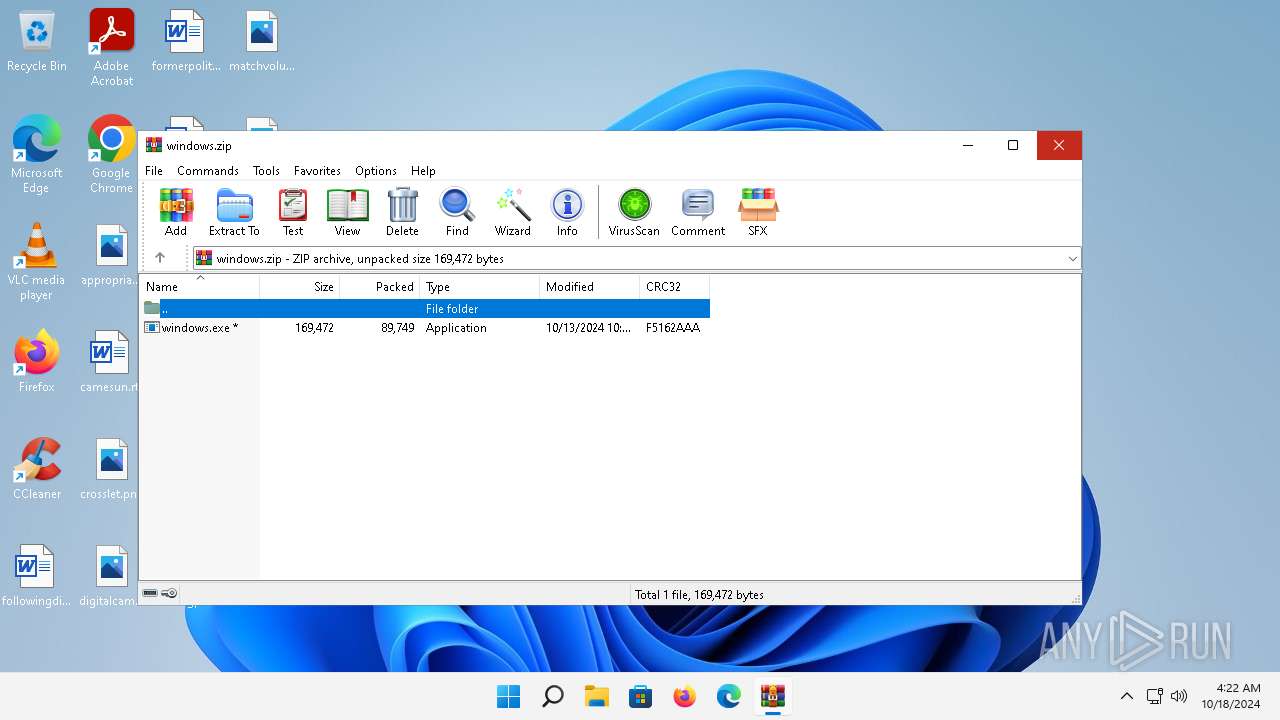Sort by Name column header

(x=200, y=287)
